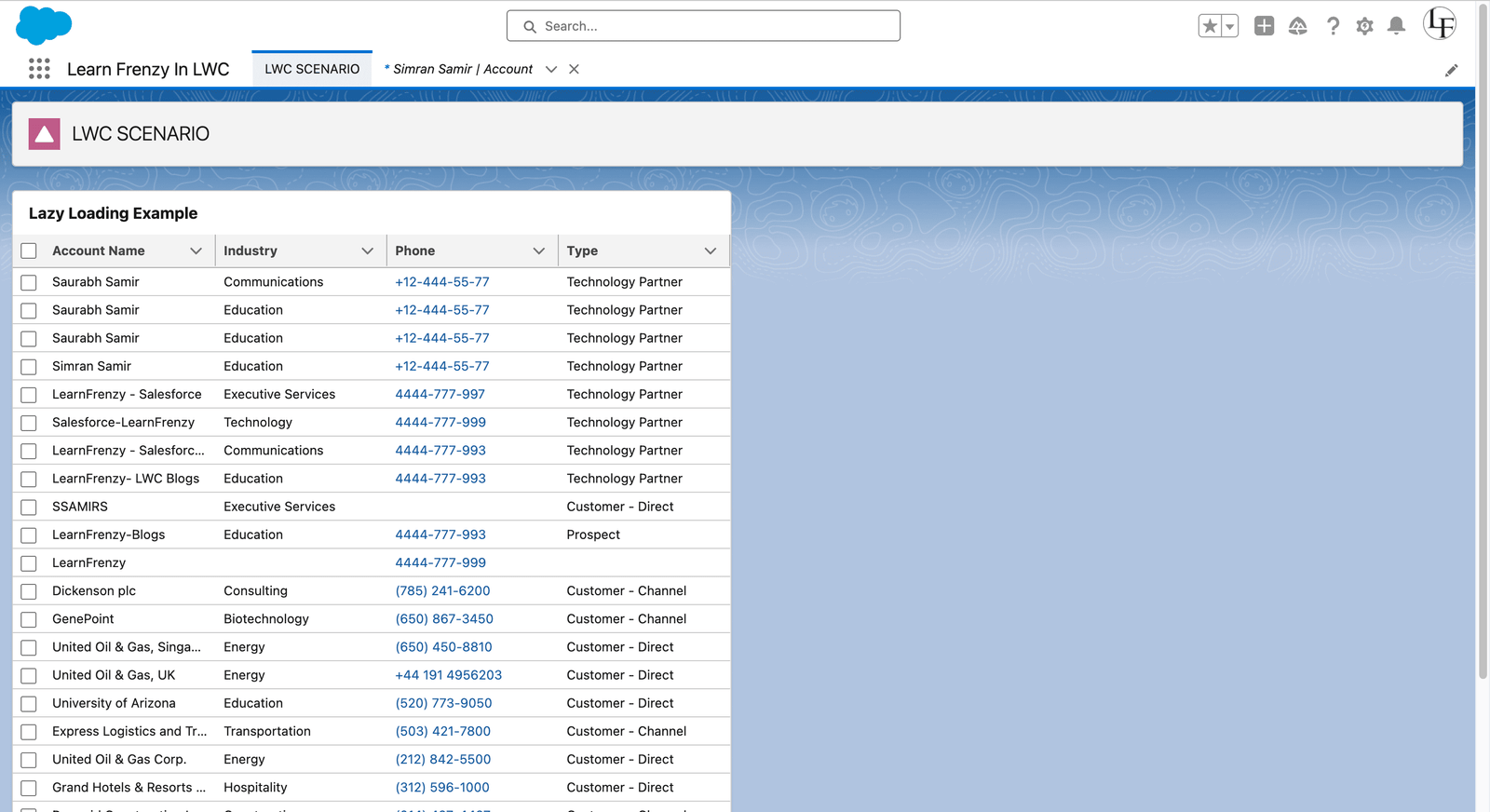Click the Learn Frenzy In LWC app name
1490x812 pixels.
tap(148, 69)
